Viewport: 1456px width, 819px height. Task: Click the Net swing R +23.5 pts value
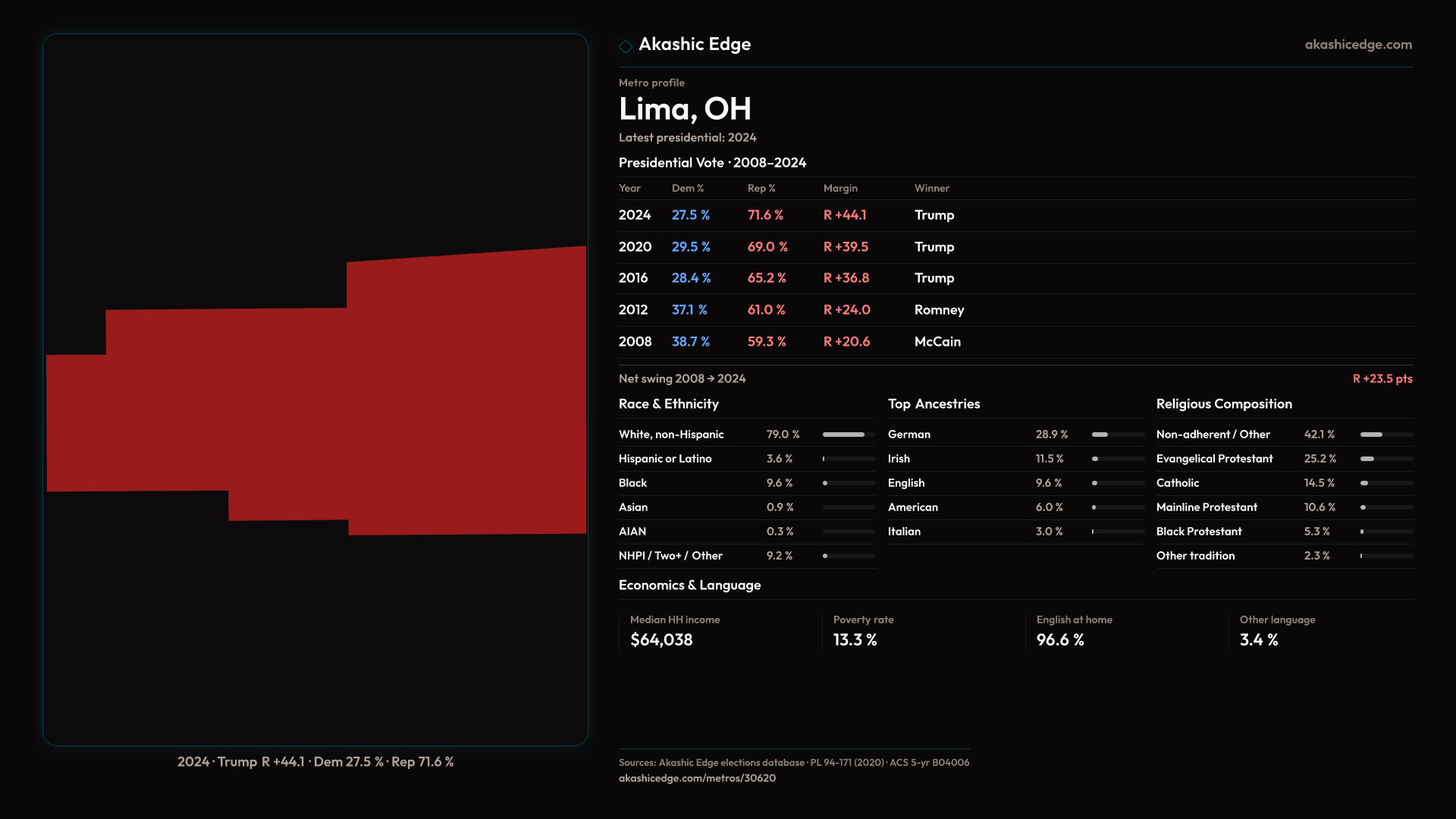[x=1382, y=378]
